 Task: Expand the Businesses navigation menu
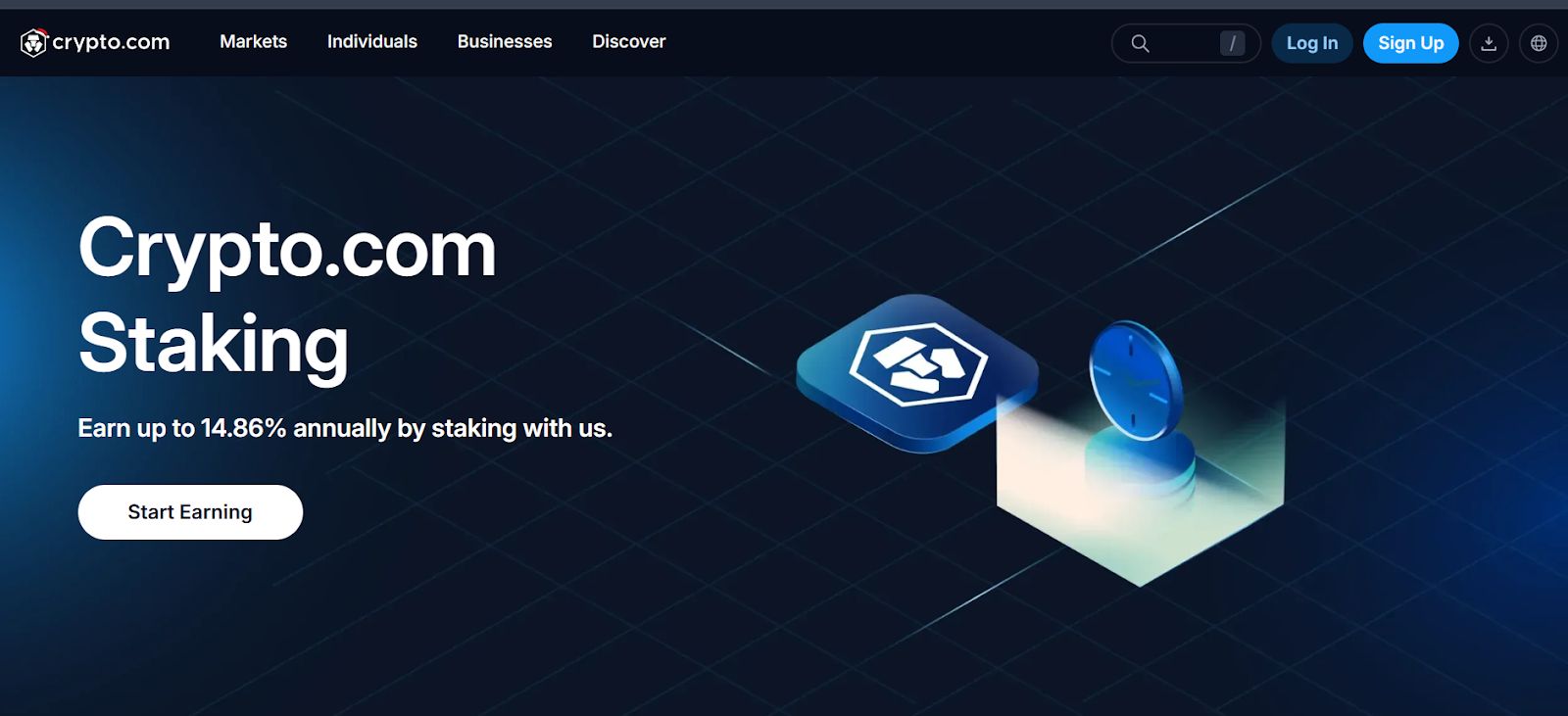click(x=504, y=42)
